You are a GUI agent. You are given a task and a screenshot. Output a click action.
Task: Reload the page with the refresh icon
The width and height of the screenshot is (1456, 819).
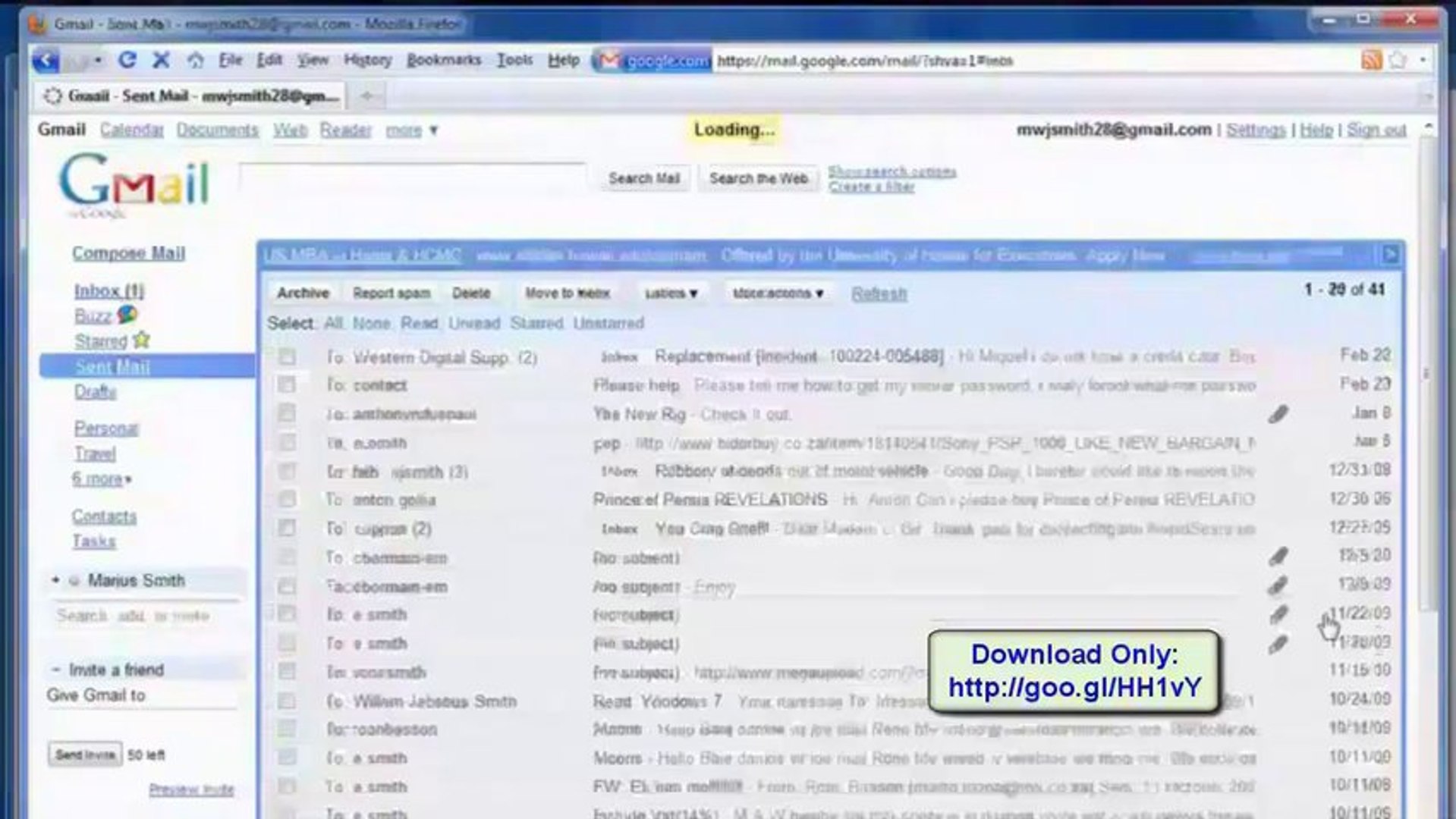[x=127, y=59]
